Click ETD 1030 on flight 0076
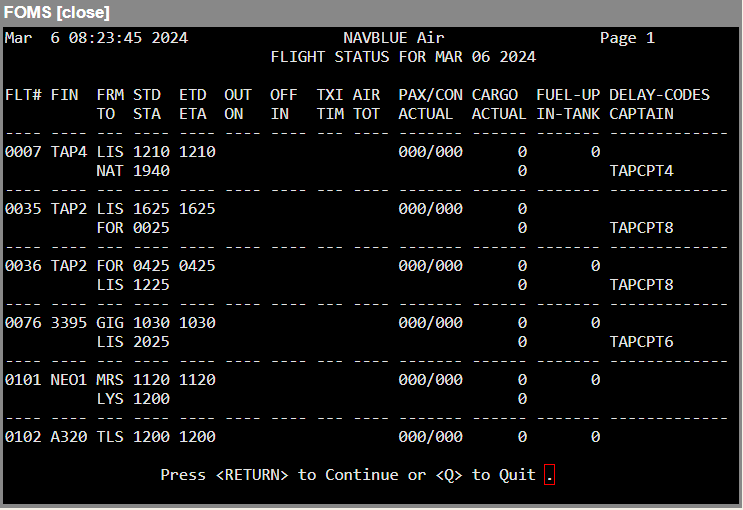 click(197, 322)
